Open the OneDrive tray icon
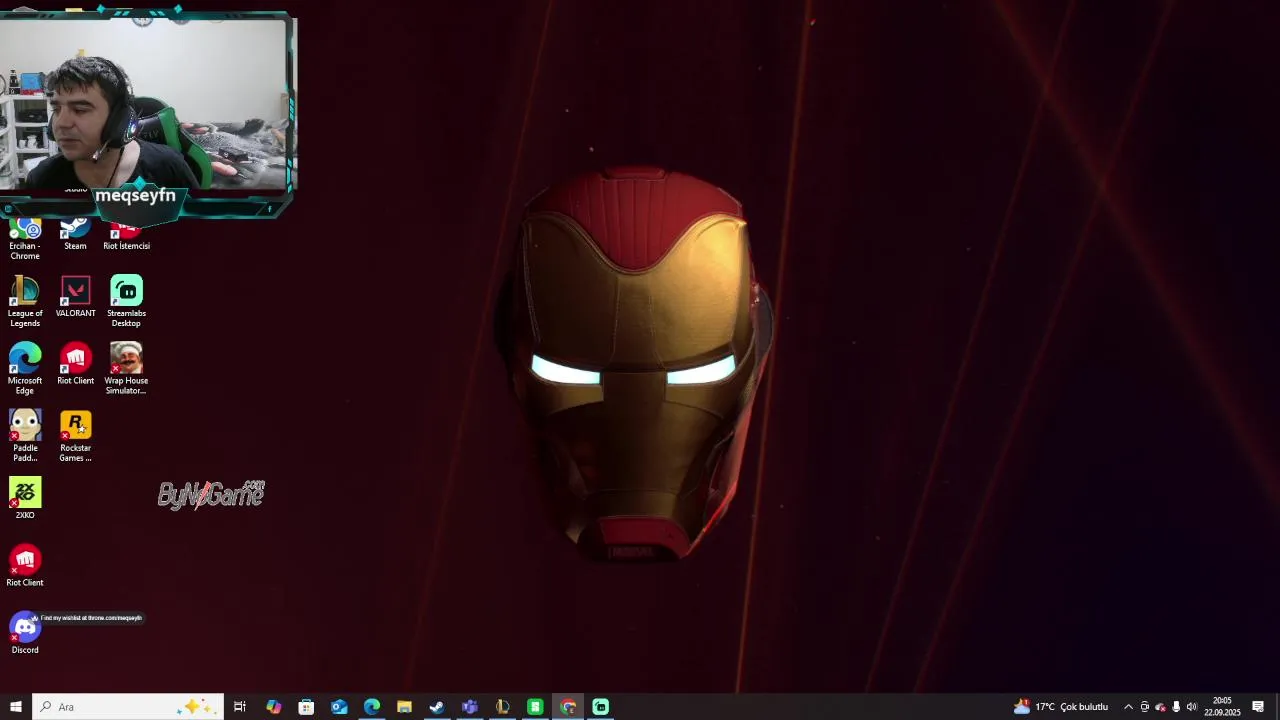 pyautogui.click(x=1160, y=707)
